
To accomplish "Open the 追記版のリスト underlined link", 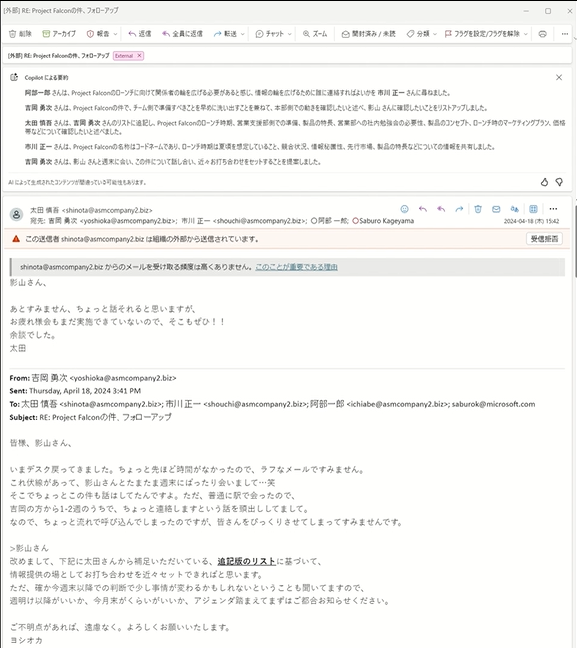I will point(246,561).
